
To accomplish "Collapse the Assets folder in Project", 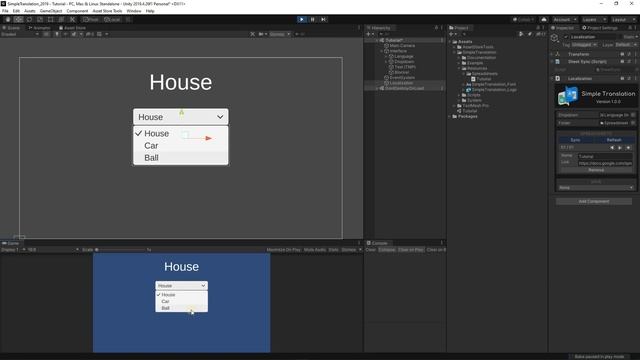I will (x=451, y=42).
